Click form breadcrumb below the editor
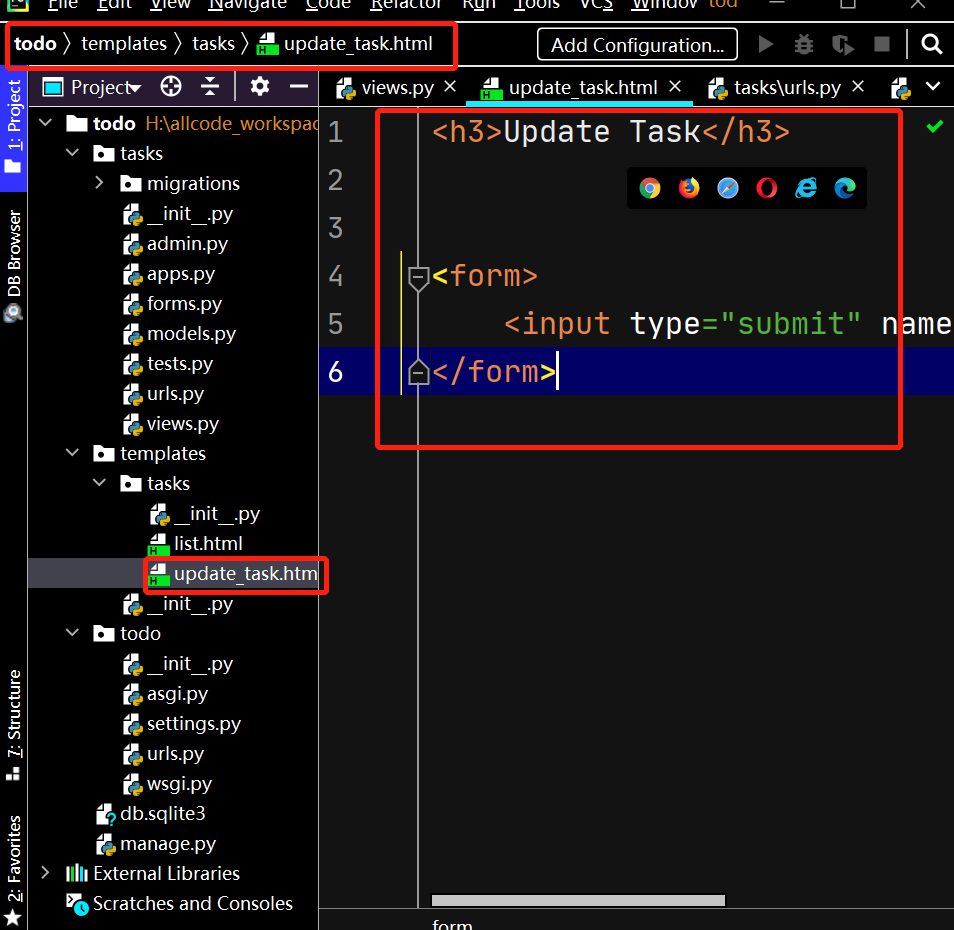This screenshot has width=954, height=930. pos(452,924)
